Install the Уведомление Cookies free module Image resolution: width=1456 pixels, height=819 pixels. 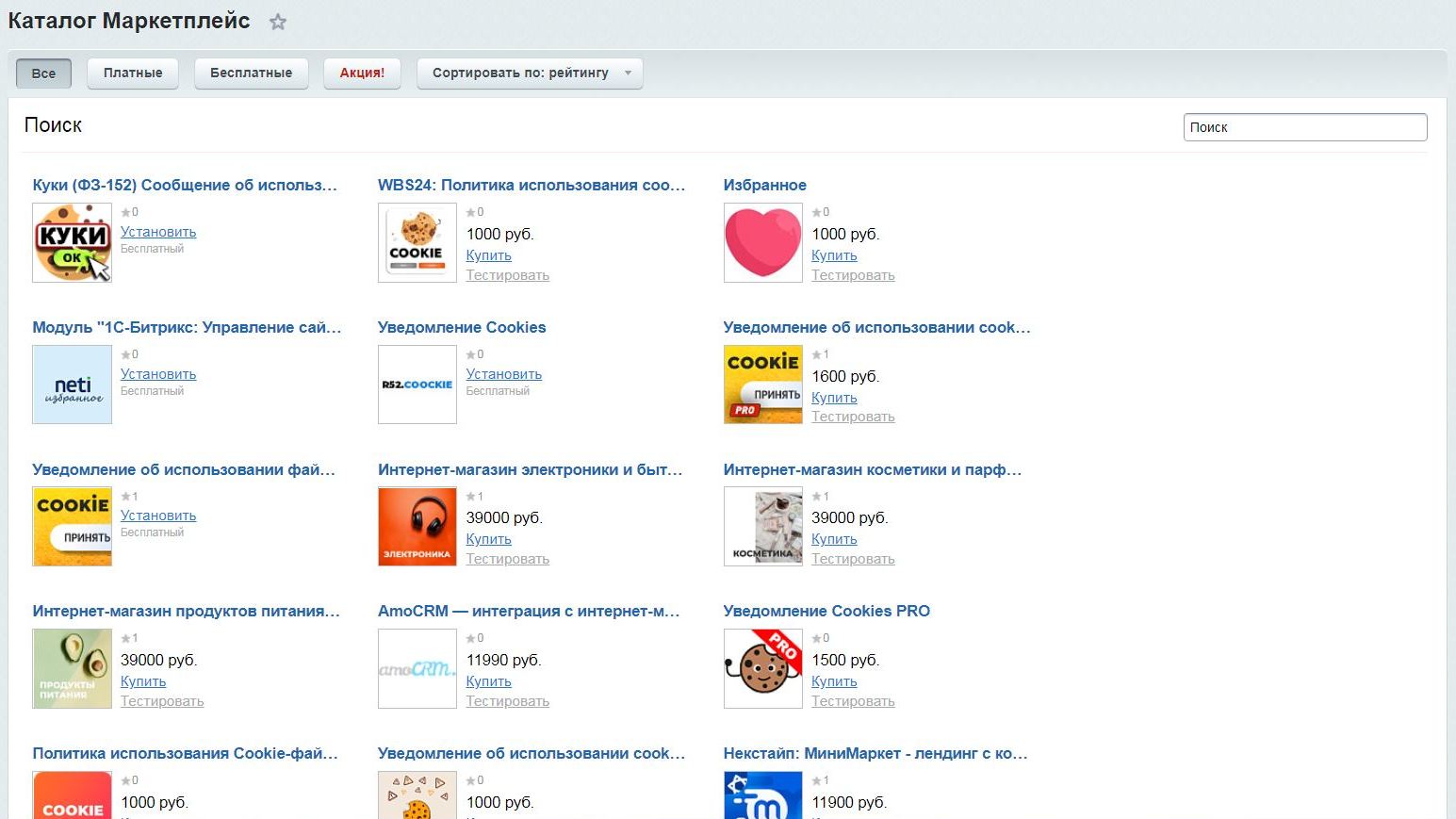(x=503, y=374)
